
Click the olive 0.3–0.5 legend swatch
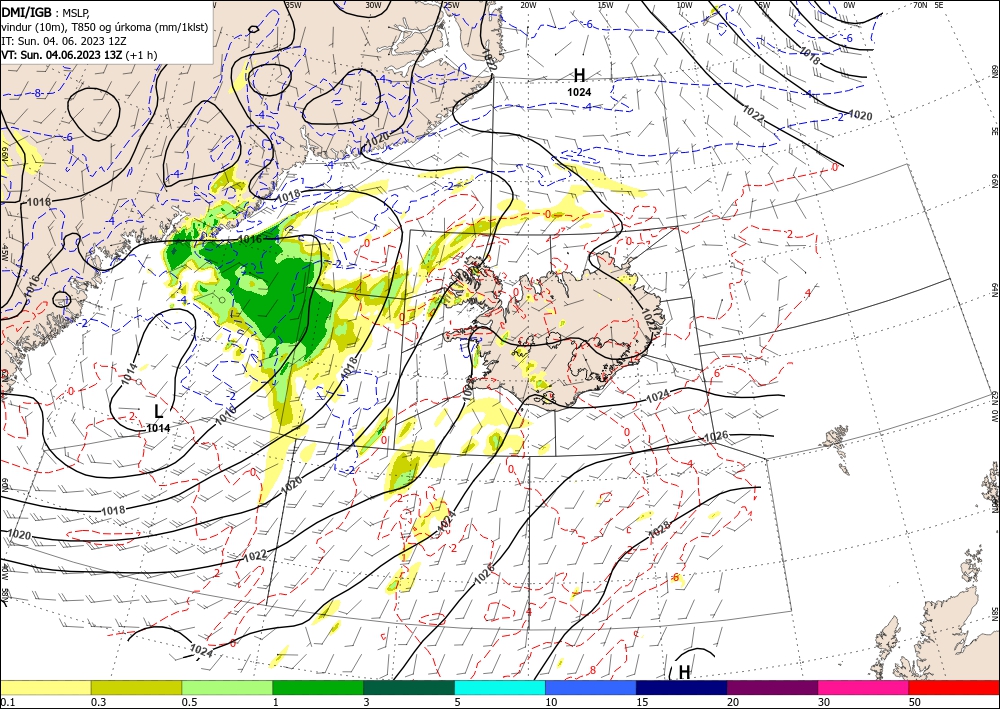(136, 687)
